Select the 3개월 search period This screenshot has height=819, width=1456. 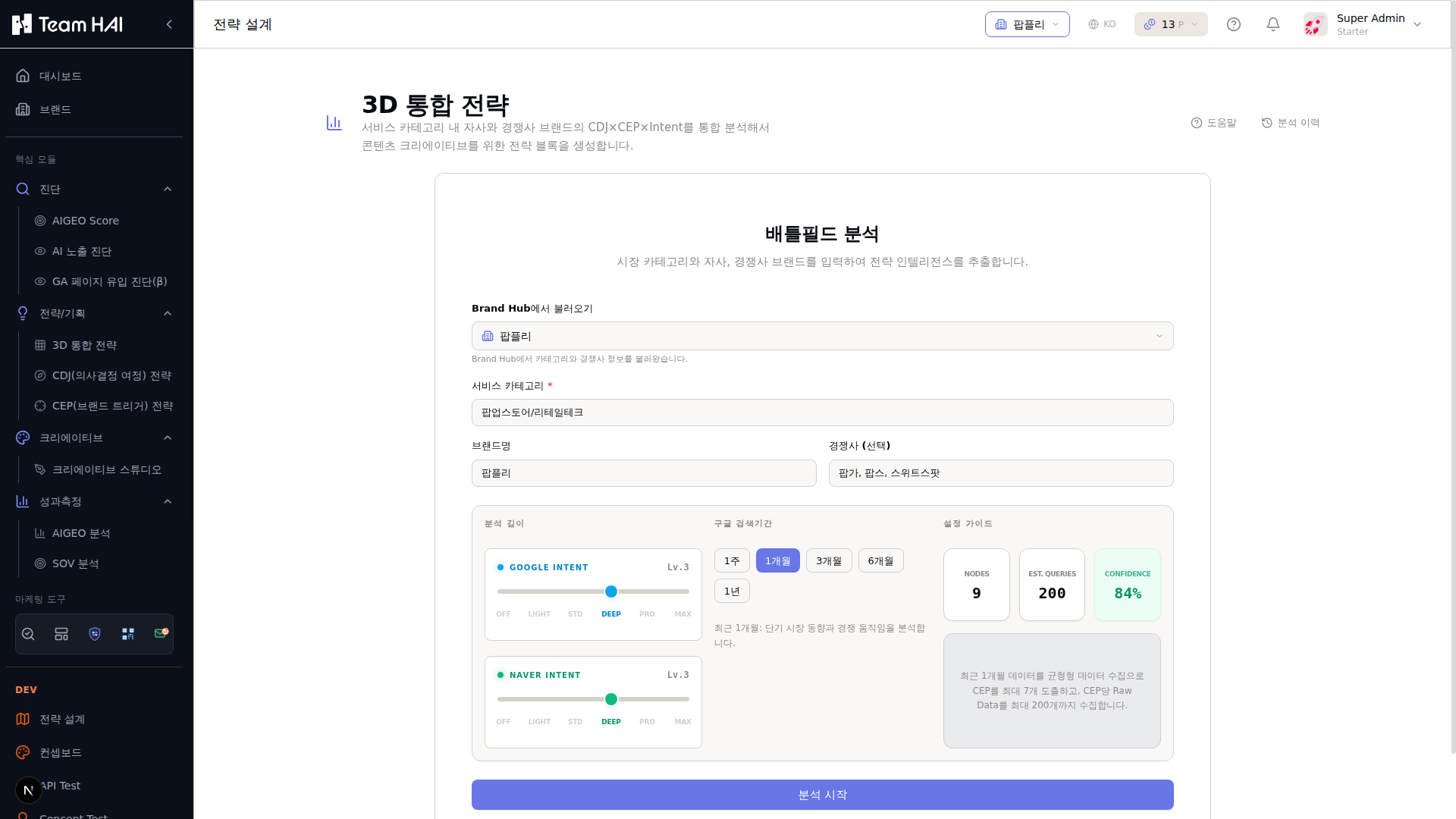tap(829, 560)
